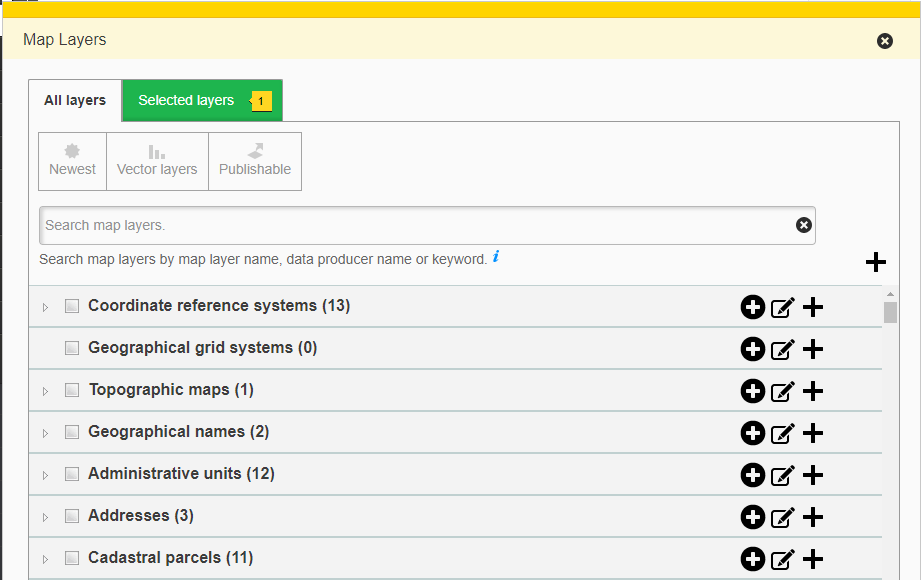Screen dimensions: 921x580
Task: Select the edit pencil icon for Addresses
Action: click(783, 517)
